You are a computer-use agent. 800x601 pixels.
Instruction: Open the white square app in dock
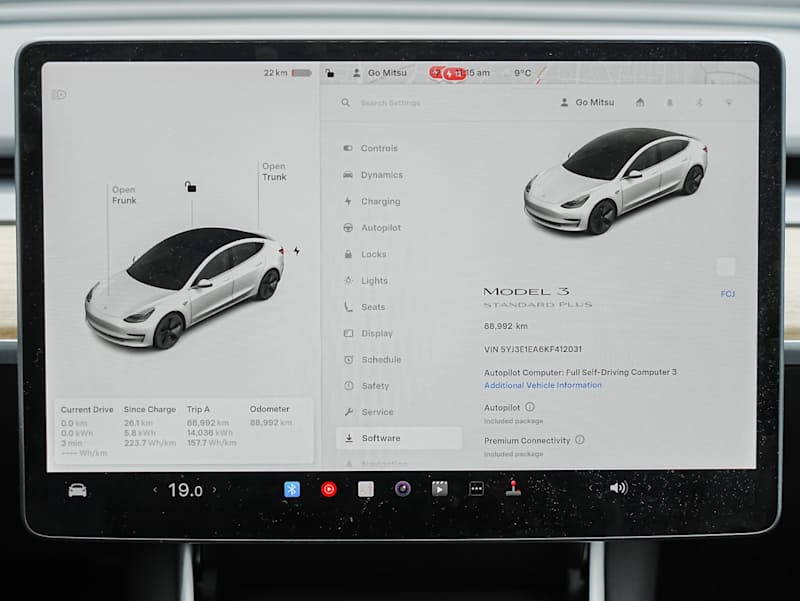366,489
